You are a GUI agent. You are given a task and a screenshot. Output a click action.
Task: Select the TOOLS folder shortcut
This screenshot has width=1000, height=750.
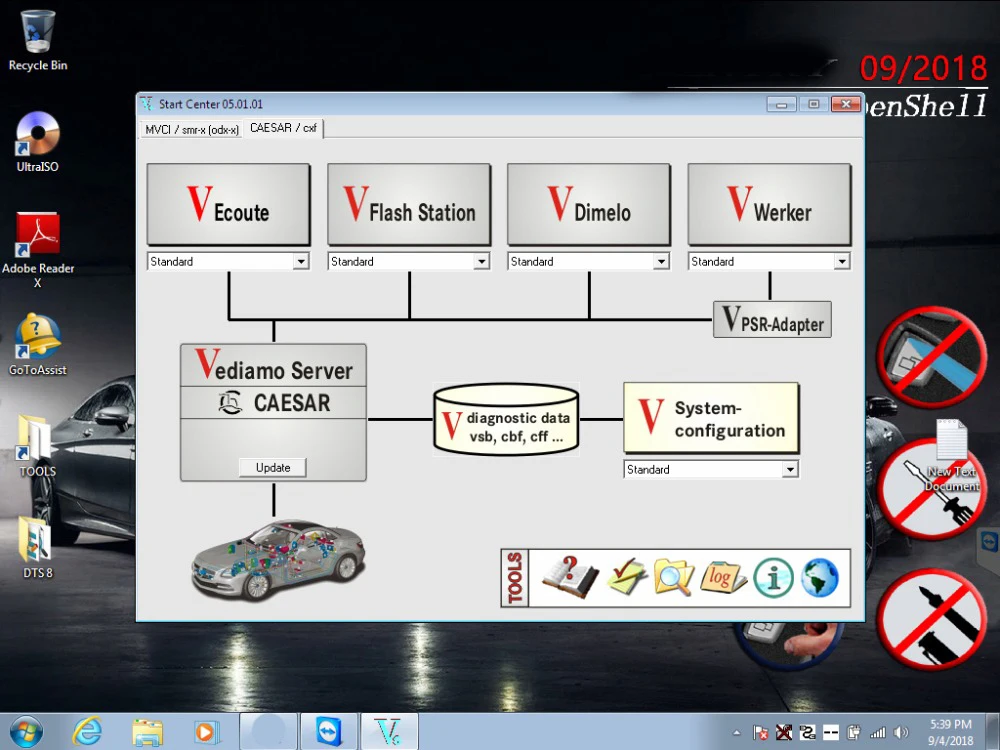point(38,446)
